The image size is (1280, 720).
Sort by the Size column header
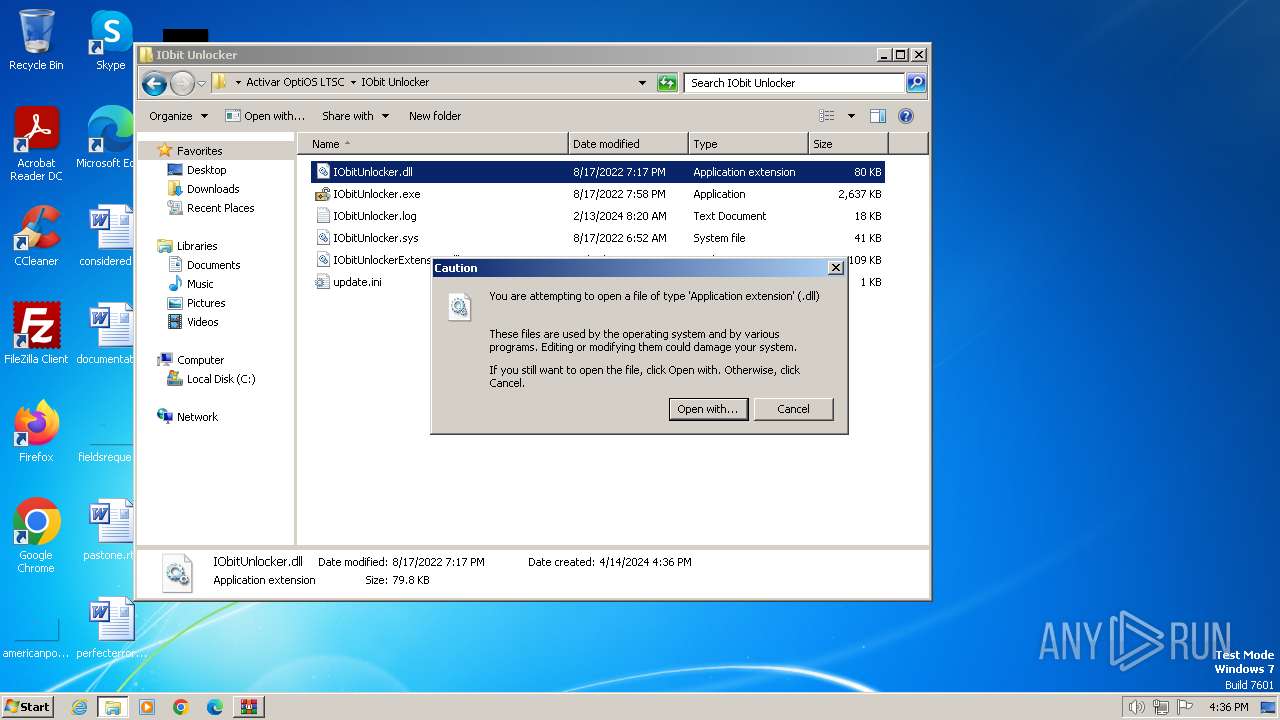coord(848,144)
